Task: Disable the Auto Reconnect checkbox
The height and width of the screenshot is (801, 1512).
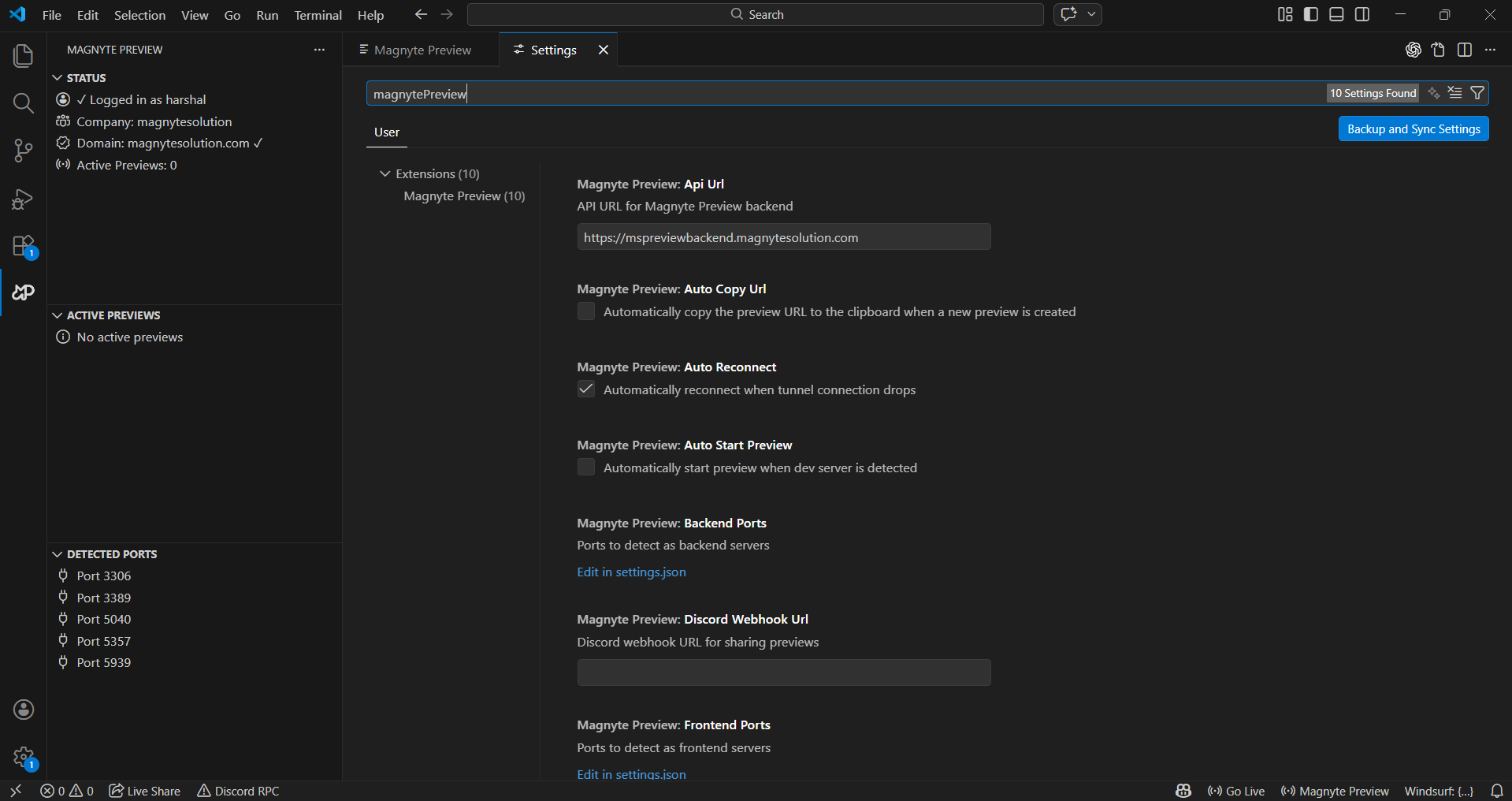Action: [x=585, y=389]
